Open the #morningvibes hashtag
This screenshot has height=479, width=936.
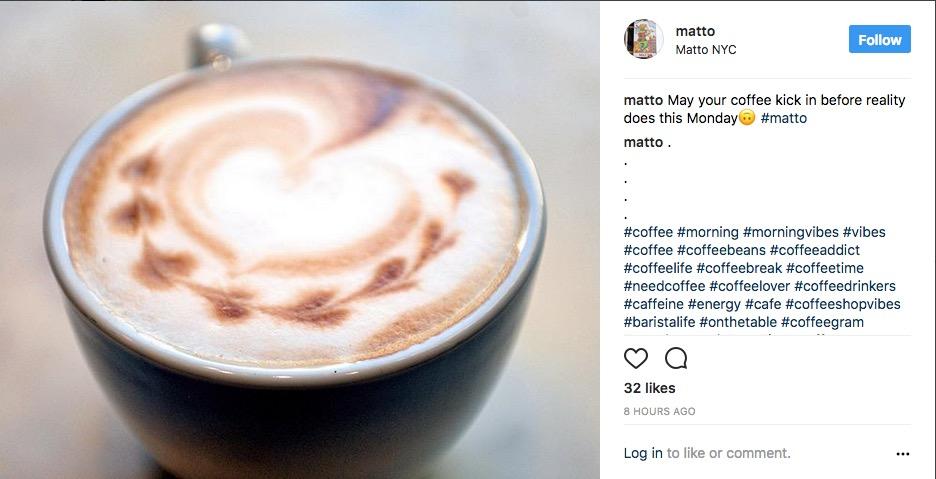click(790, 232)
